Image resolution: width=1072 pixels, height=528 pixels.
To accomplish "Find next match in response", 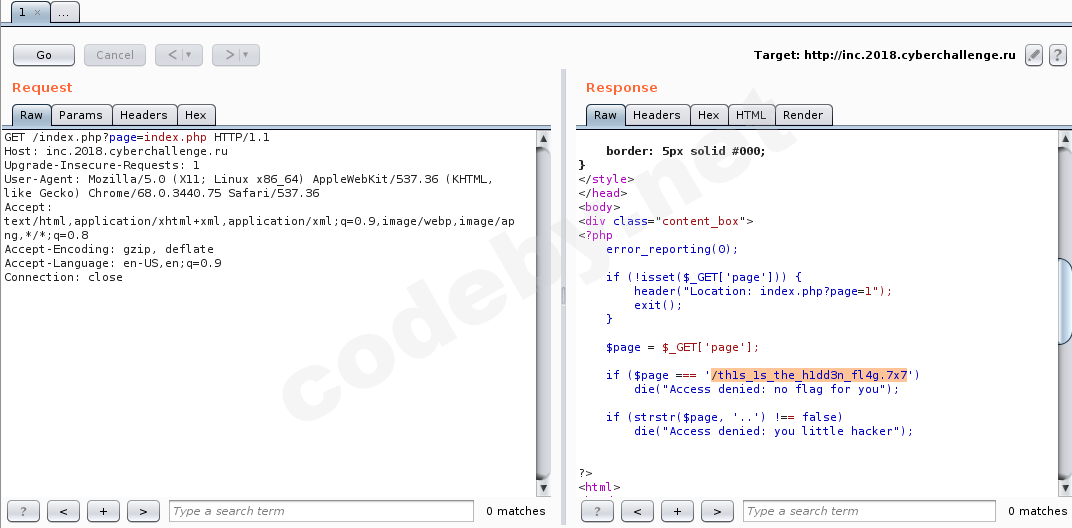I will pyautogui.click(x=717, y=511).
